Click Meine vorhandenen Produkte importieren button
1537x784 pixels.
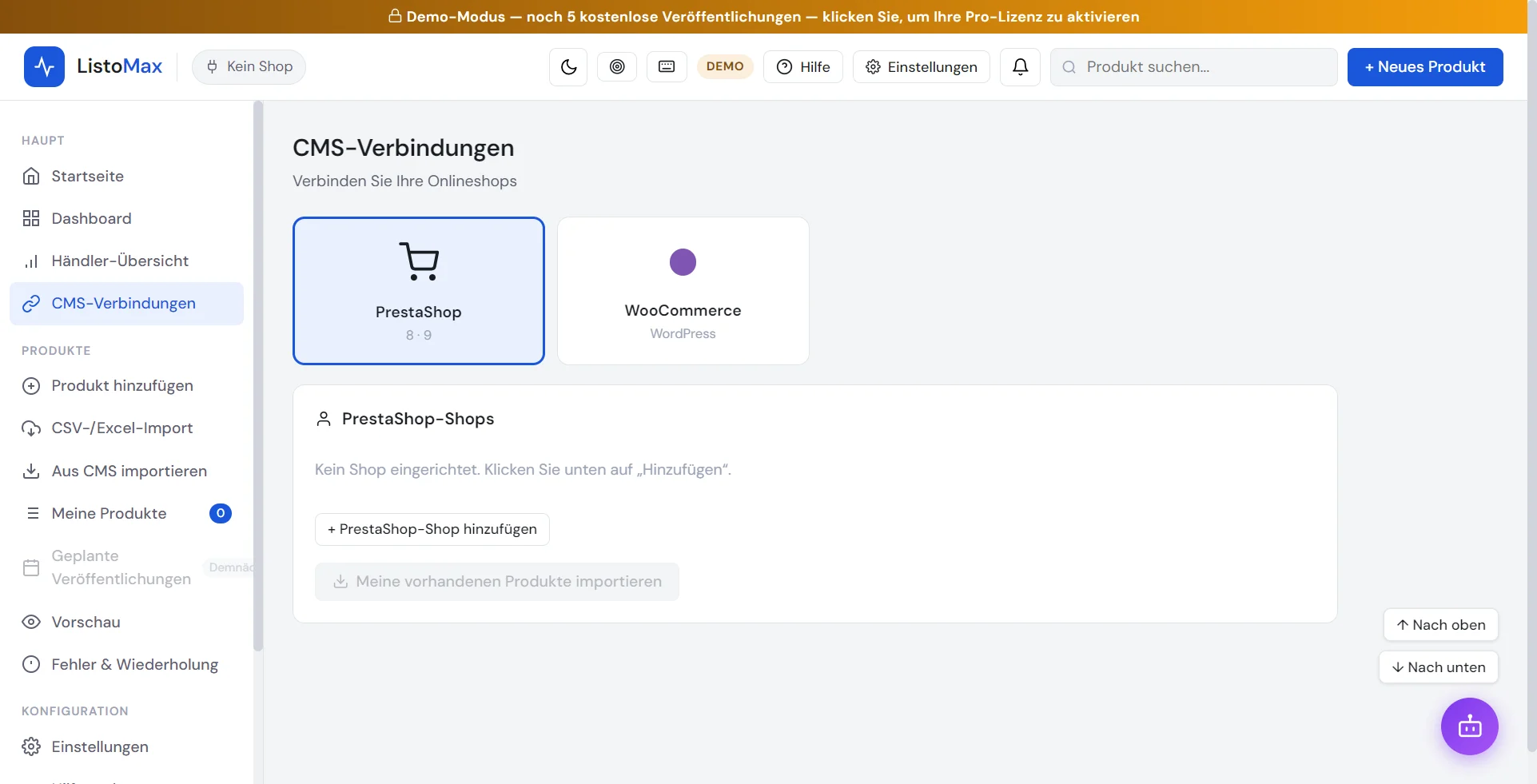(497, 582)
